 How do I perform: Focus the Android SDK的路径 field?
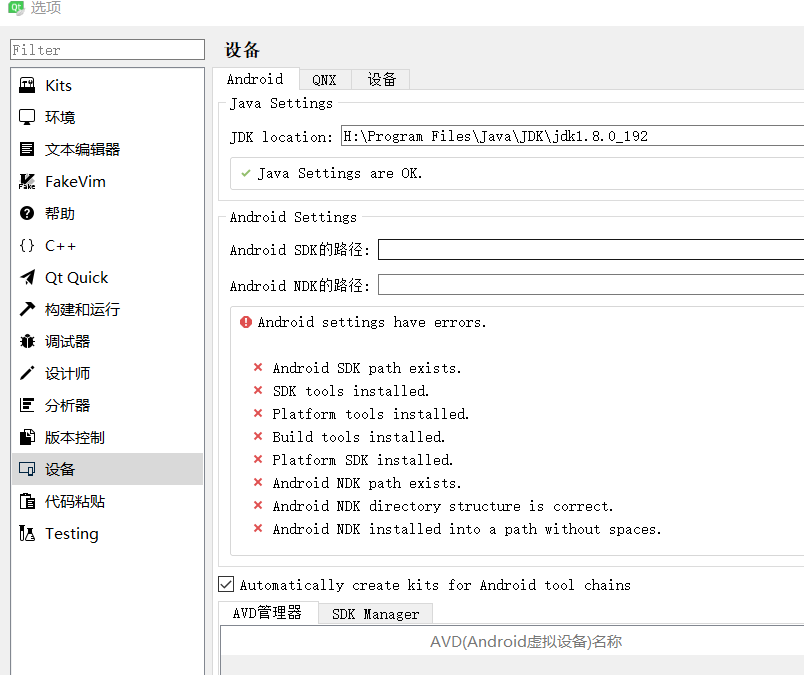point(591,249)
